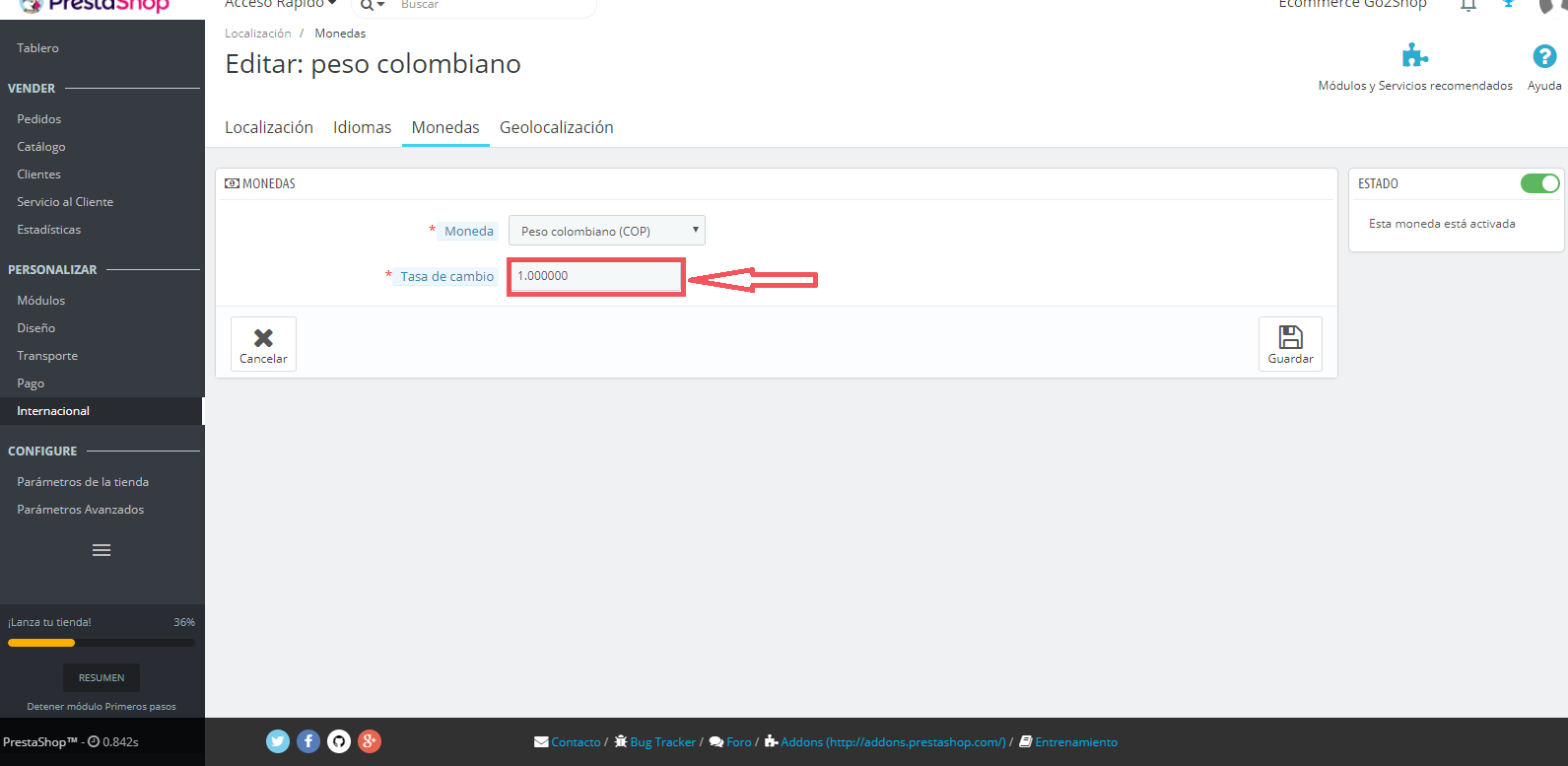Click the Buscar search field
Image resolution: width=1568 pixels, height=766 pixels.
(x=493, y=5)
